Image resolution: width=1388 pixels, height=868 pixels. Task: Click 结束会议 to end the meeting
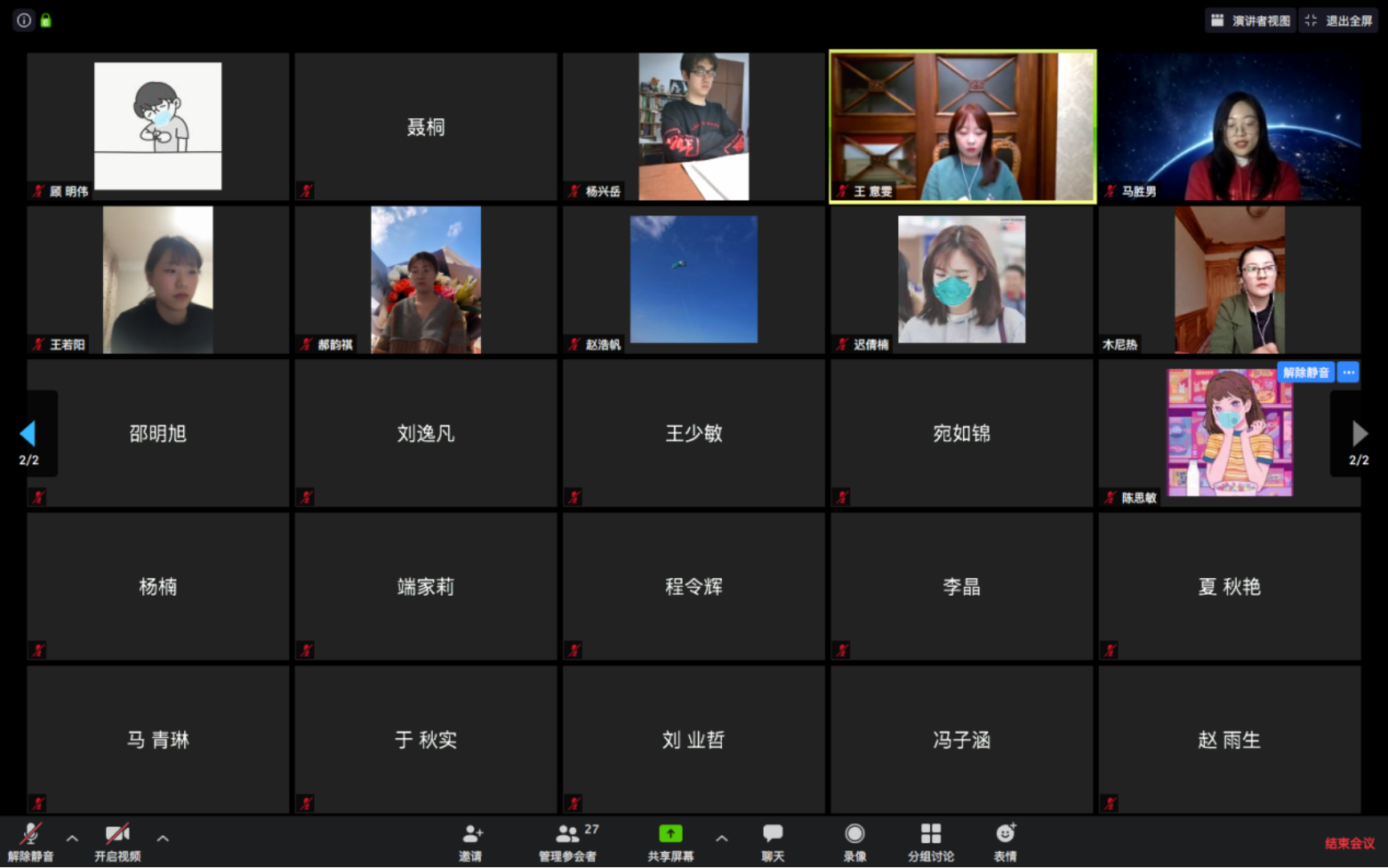click(x=1348, y=842)
